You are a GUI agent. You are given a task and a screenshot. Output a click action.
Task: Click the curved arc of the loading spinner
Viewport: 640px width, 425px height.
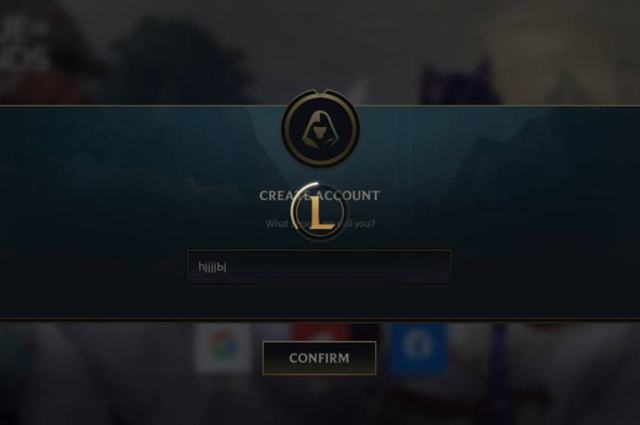pos(297,198)
